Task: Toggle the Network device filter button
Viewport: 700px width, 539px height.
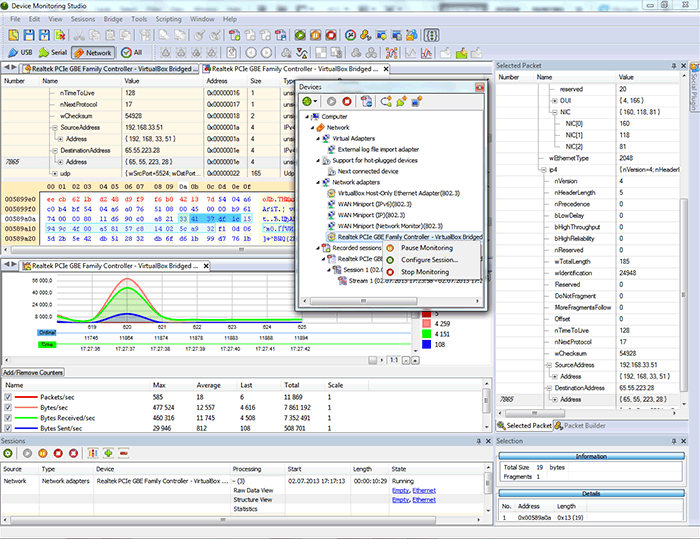Action: [93, 53]
